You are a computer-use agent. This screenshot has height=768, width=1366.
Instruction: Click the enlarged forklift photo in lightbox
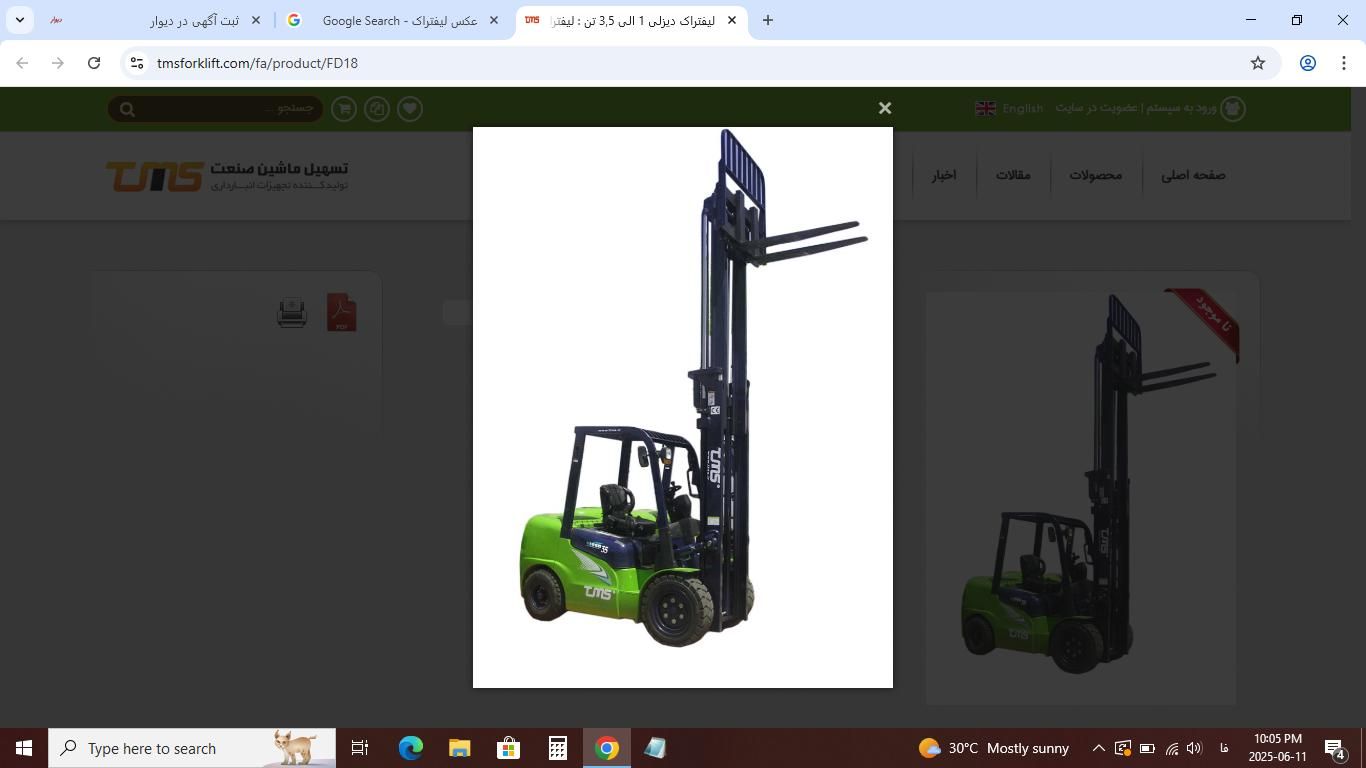click(x=683, y=407)
